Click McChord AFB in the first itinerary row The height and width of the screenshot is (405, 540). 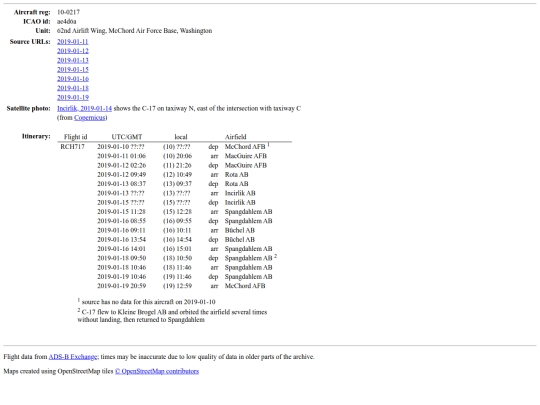pos(245,147)
